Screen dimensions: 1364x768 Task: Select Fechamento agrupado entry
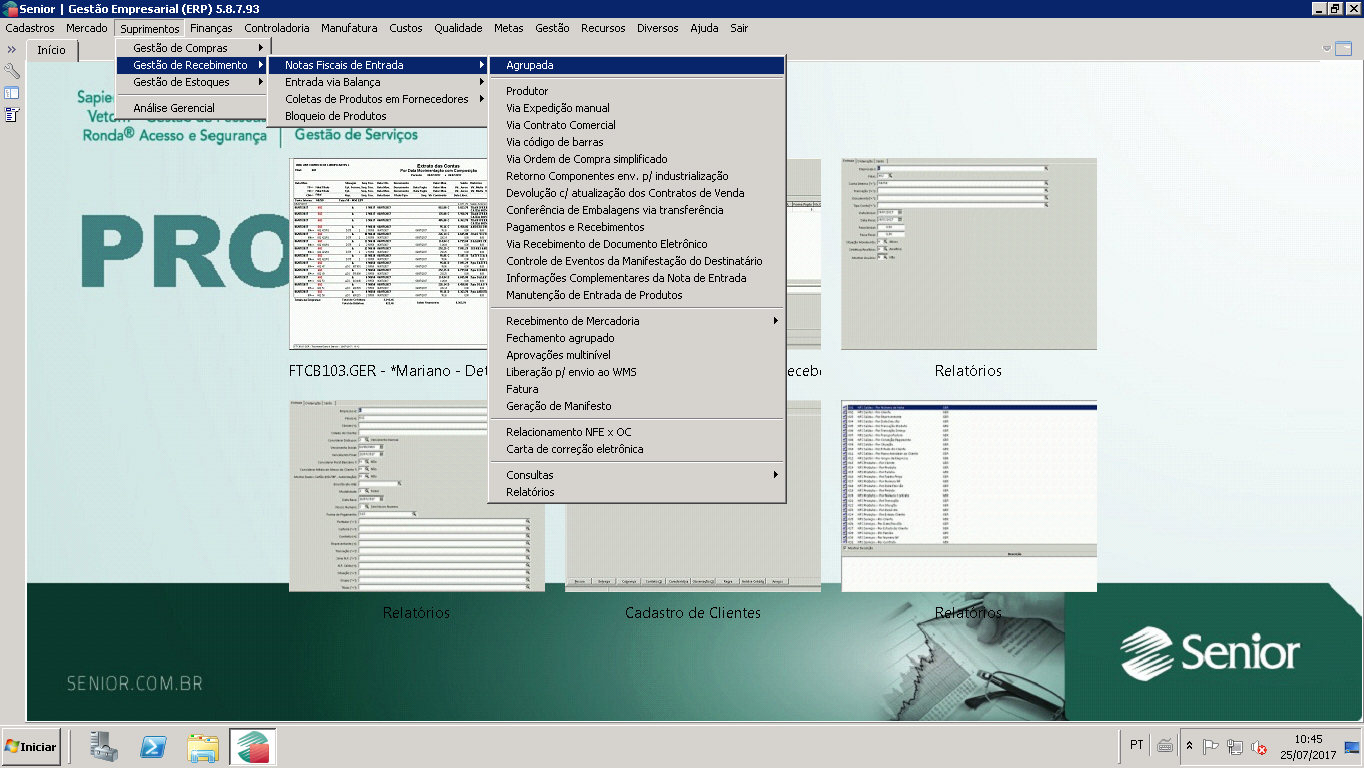637,338
